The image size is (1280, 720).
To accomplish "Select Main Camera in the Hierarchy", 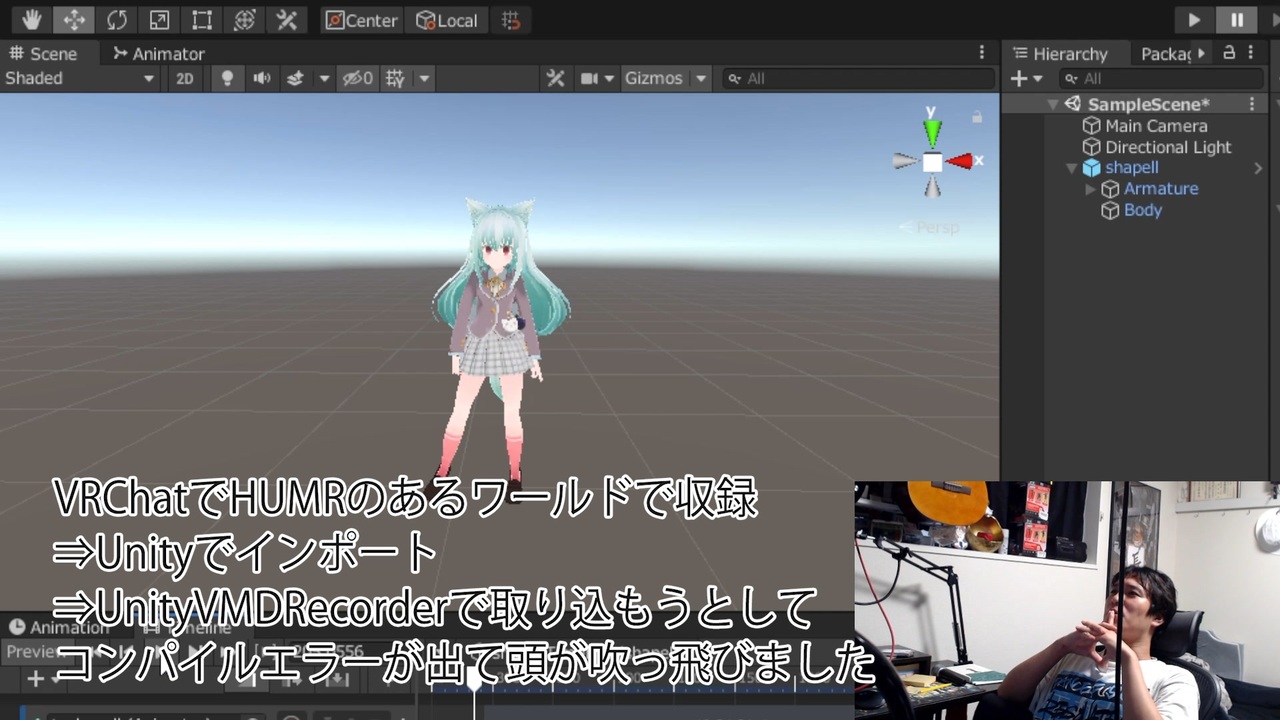I will [x=1156, y=126].
